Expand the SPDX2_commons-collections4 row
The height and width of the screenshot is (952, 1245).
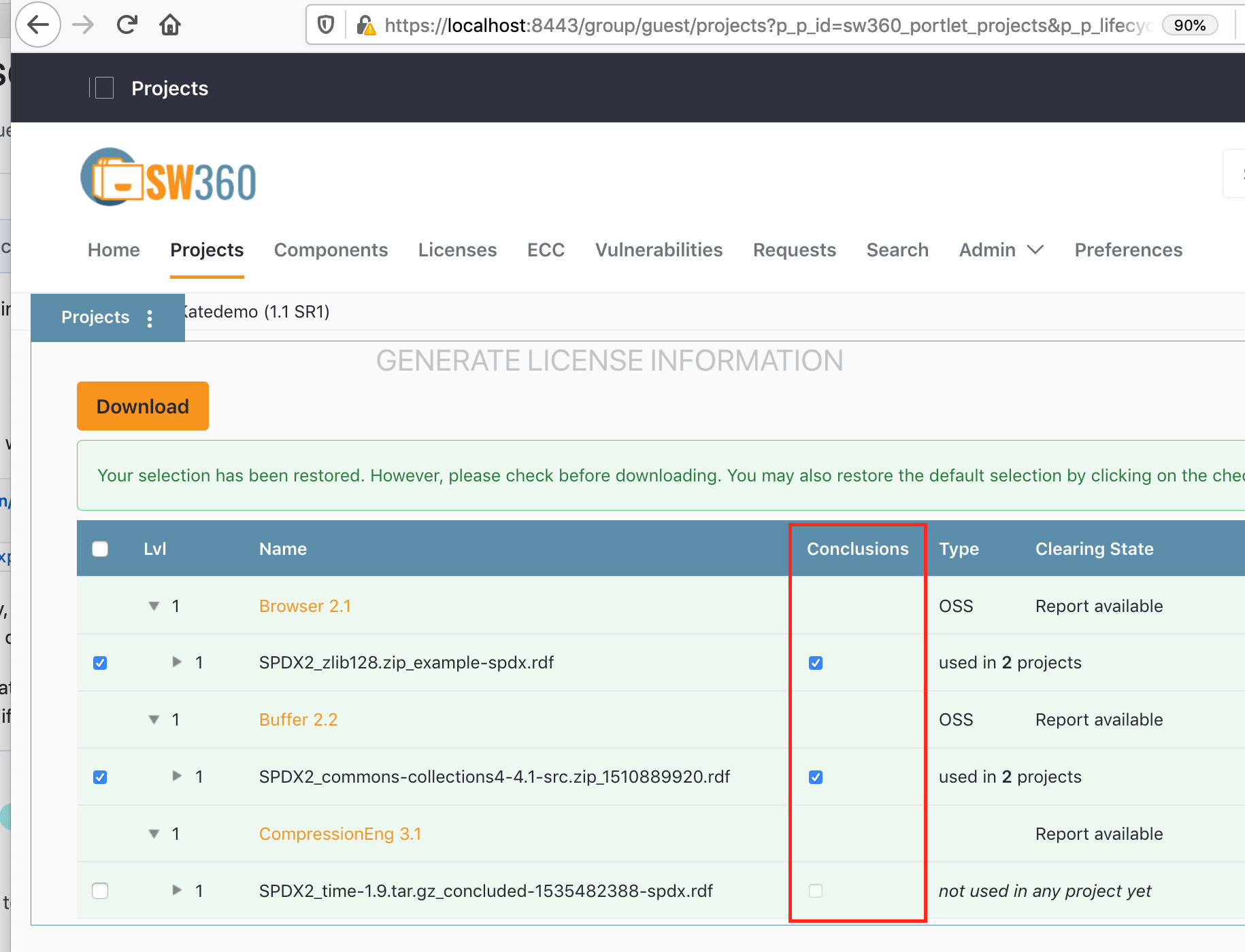click(x=176, y=776)
